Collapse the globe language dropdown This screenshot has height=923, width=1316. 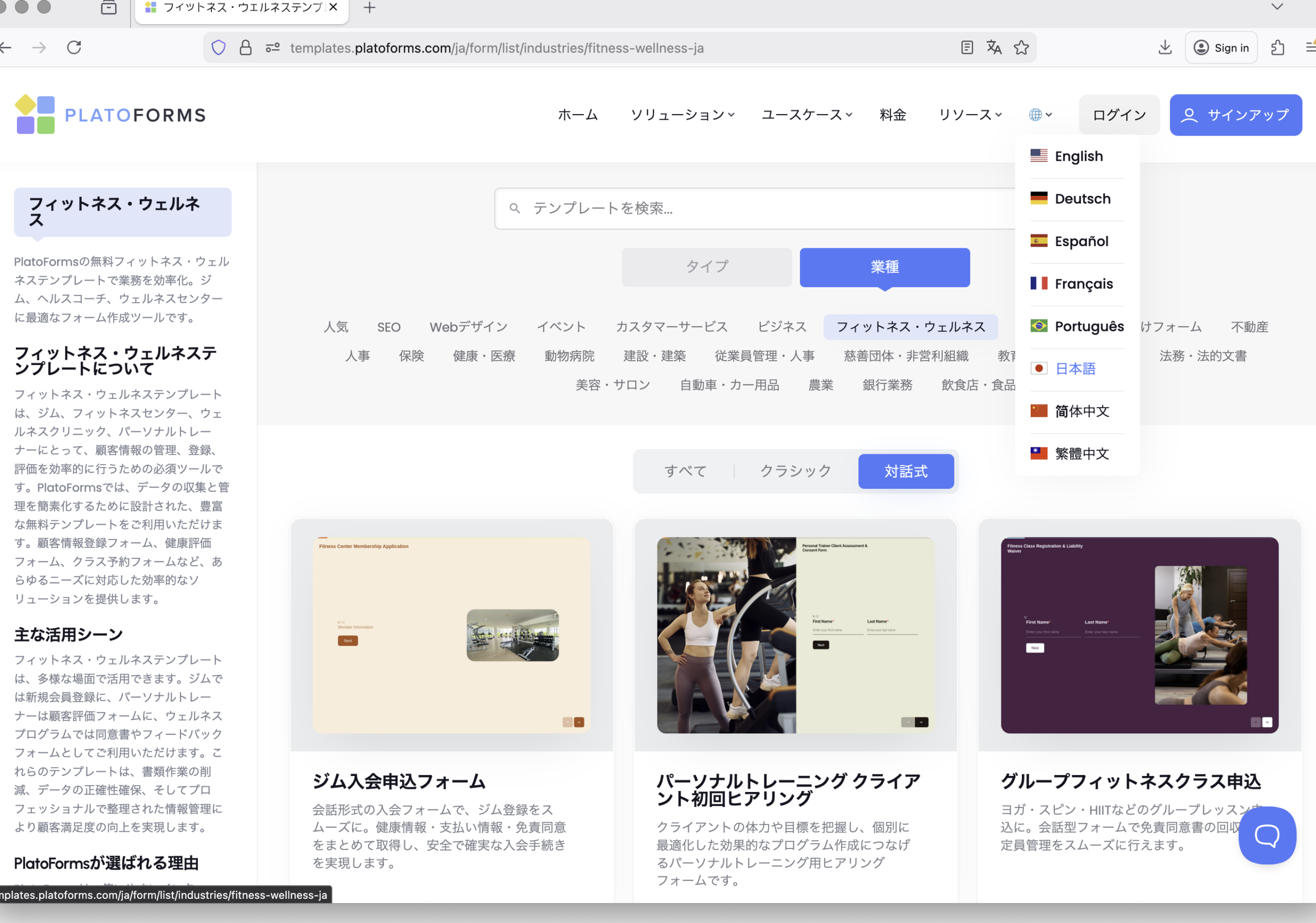(1040, 115)
